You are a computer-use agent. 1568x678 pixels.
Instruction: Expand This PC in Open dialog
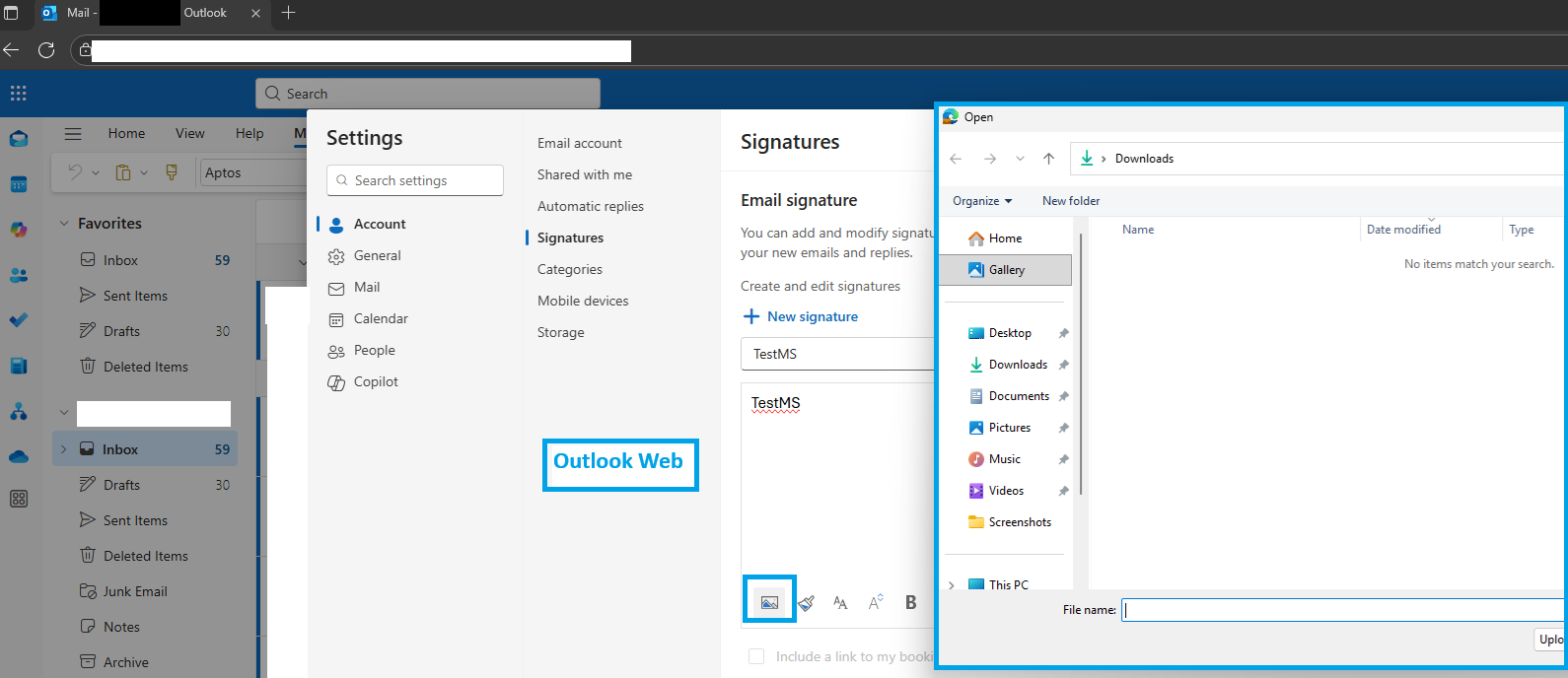click(x=952, y=585)
